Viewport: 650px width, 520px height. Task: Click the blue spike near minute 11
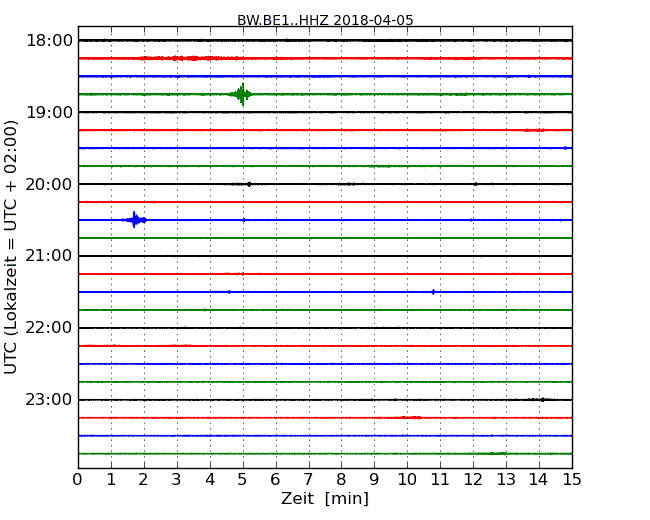point(433,292)
